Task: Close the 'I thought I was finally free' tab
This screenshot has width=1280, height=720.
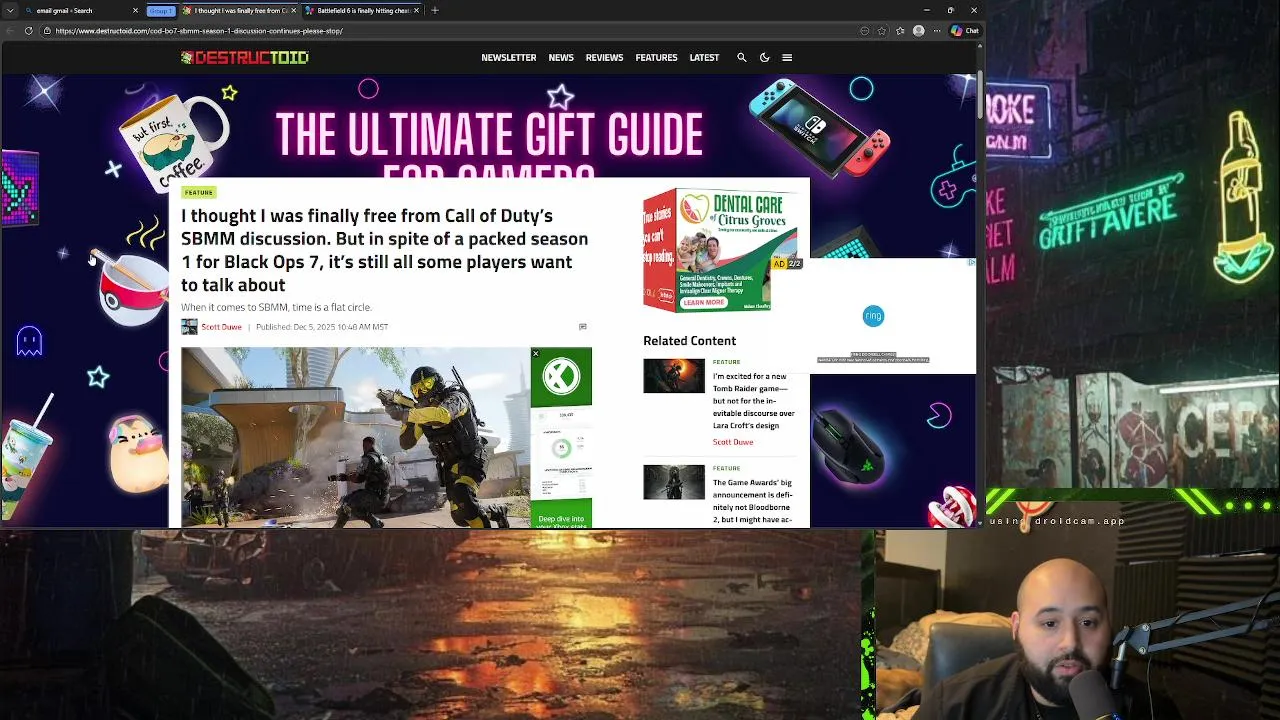Action: tap(294, 10)
